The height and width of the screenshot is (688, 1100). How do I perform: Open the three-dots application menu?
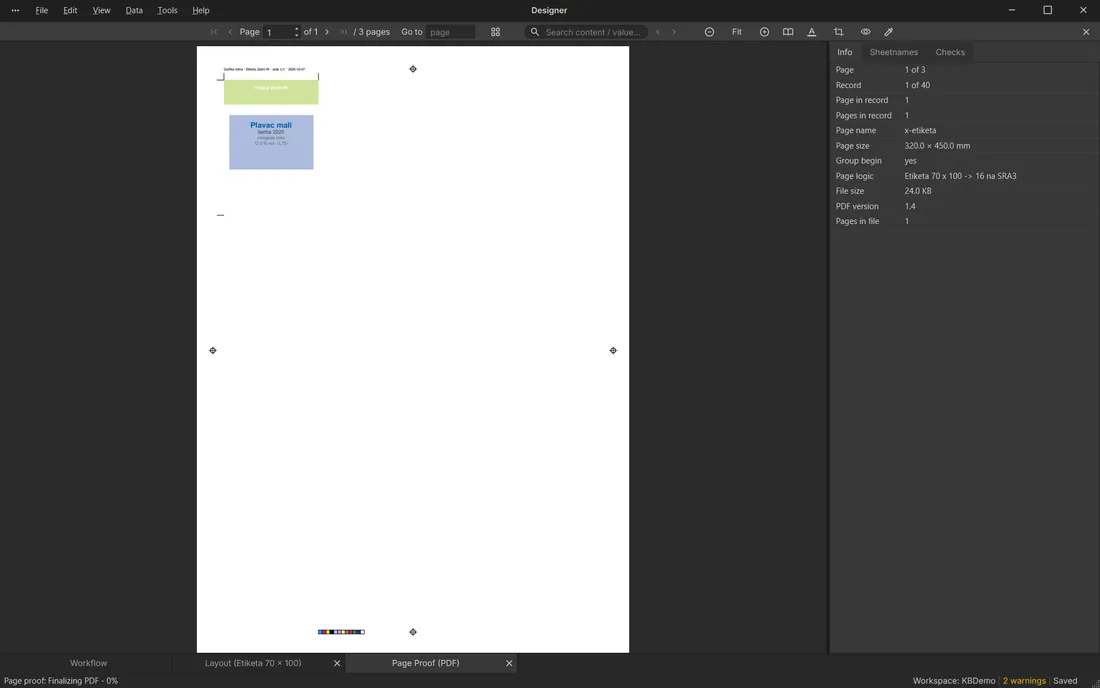15,11
